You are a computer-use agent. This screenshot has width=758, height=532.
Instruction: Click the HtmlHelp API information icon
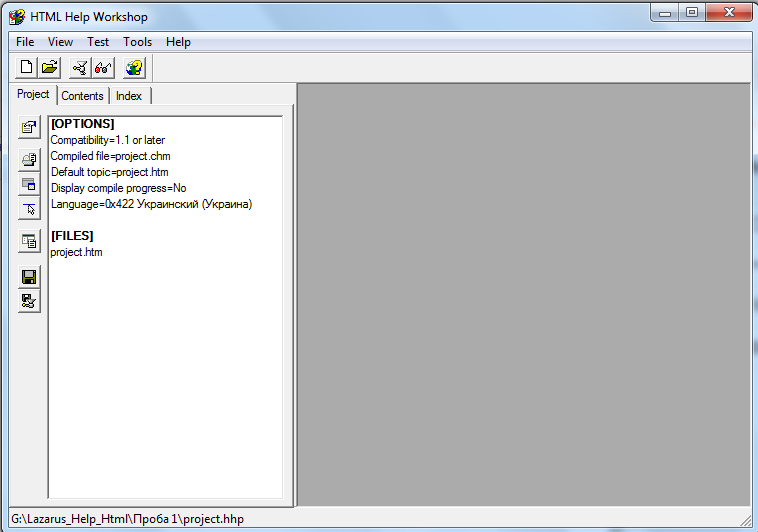[29, 208]
